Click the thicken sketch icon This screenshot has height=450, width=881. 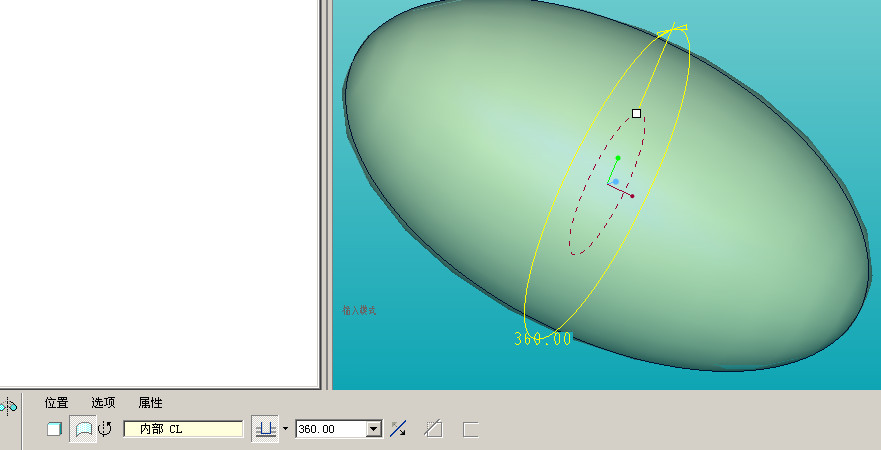(x=470, y=429)
